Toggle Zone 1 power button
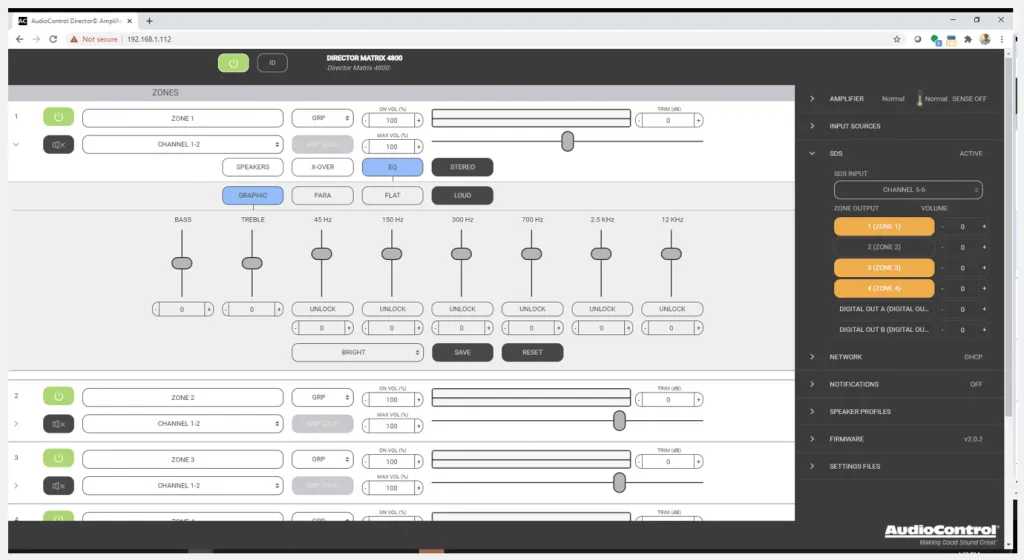Image resolution: width=1024 pixels, height=560 pixels. tap(58, 117)
